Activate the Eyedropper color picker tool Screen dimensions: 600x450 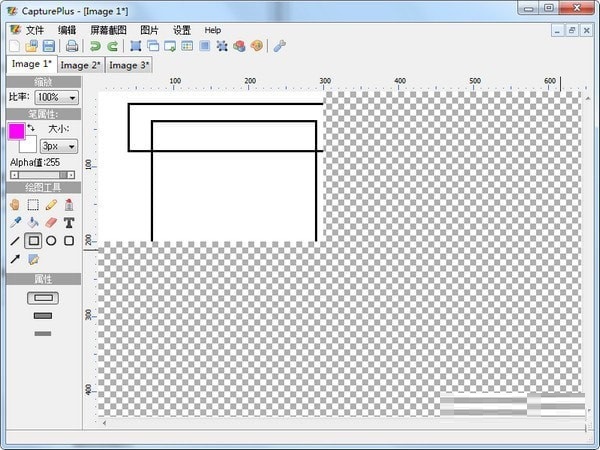coord(15,222)
